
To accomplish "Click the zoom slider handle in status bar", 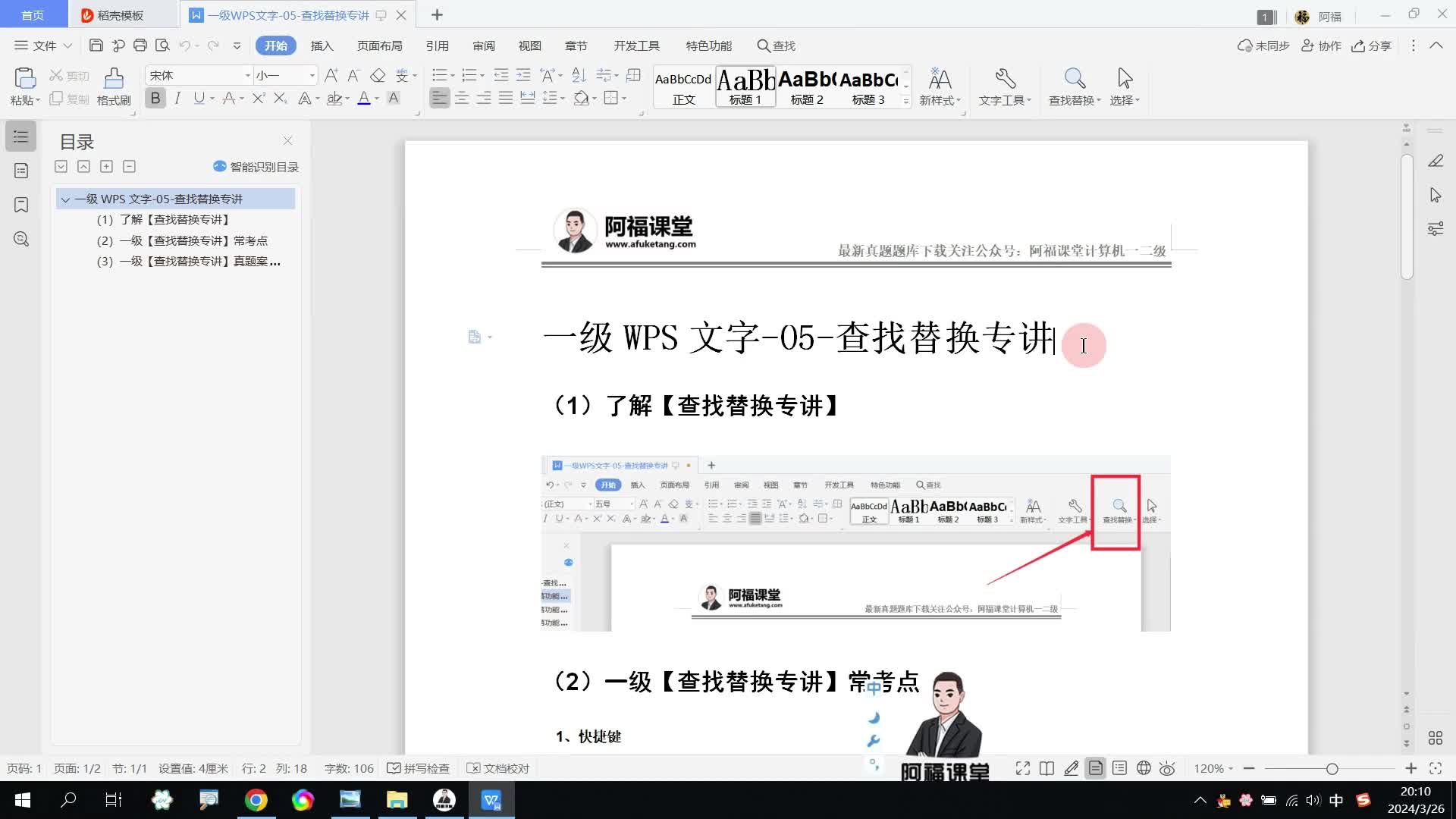I will coord(1332,769).
